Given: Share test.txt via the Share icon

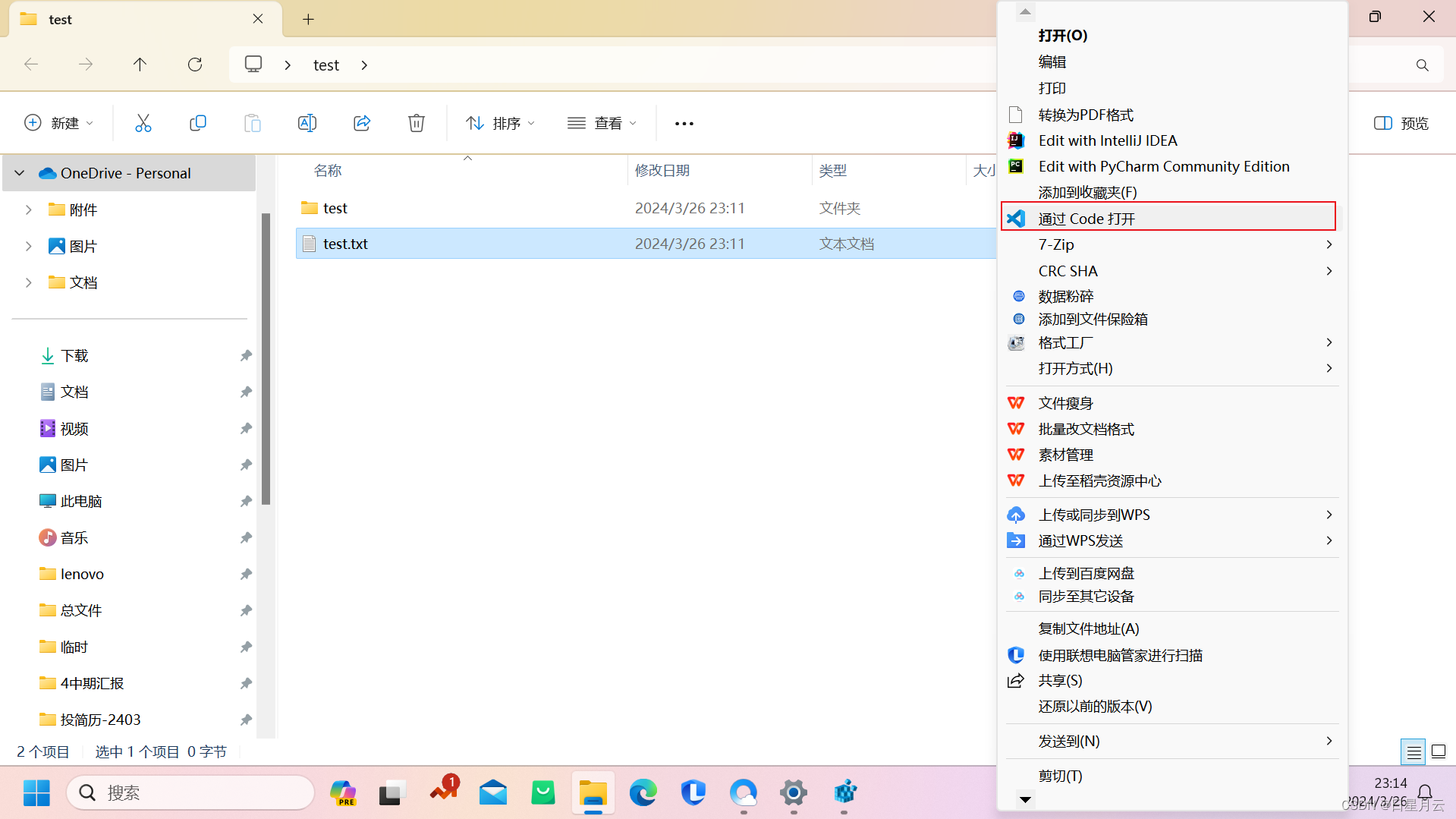Looking at the screenshot, I should 362,122.
